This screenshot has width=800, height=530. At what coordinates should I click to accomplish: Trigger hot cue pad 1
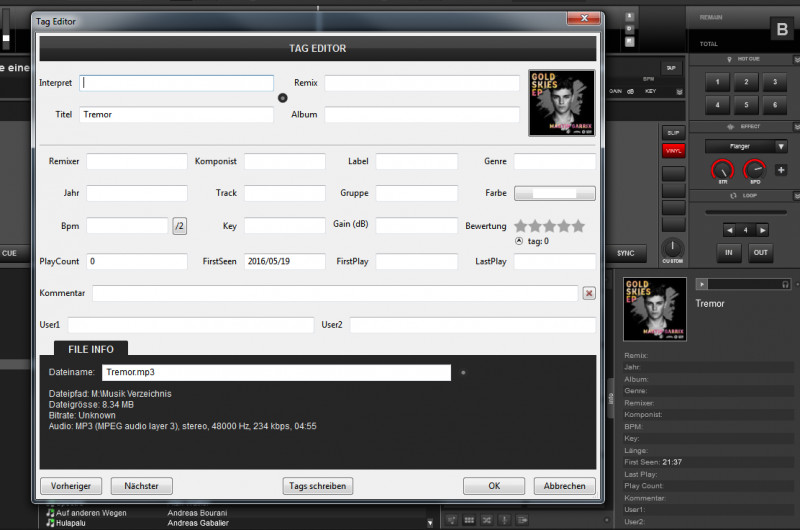[717, 83]
